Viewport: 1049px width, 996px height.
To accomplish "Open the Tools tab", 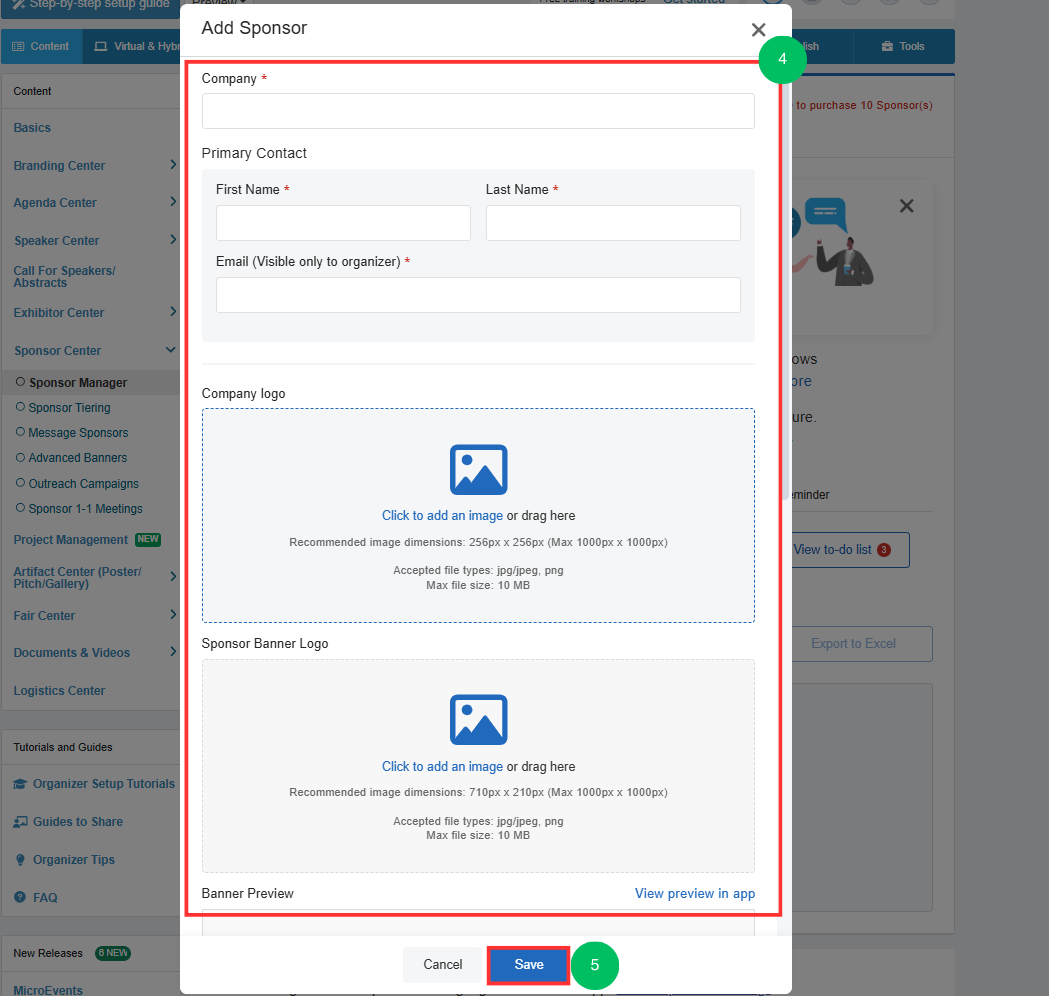I will point(903,46).
